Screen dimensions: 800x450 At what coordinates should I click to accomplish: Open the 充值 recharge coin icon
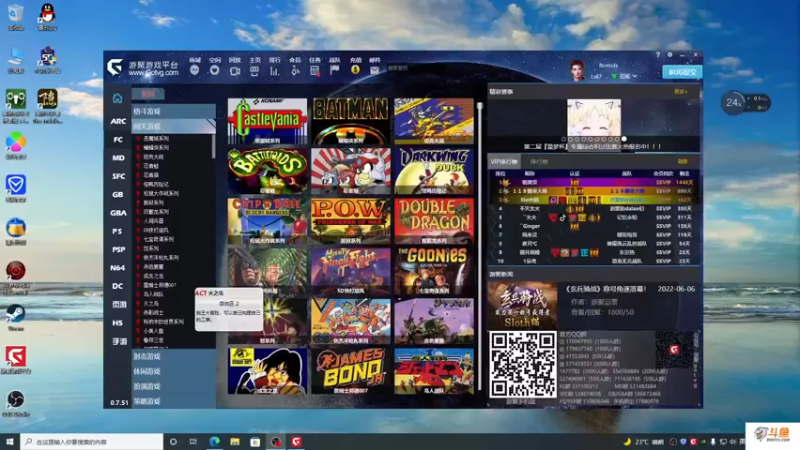pos(355,70)
